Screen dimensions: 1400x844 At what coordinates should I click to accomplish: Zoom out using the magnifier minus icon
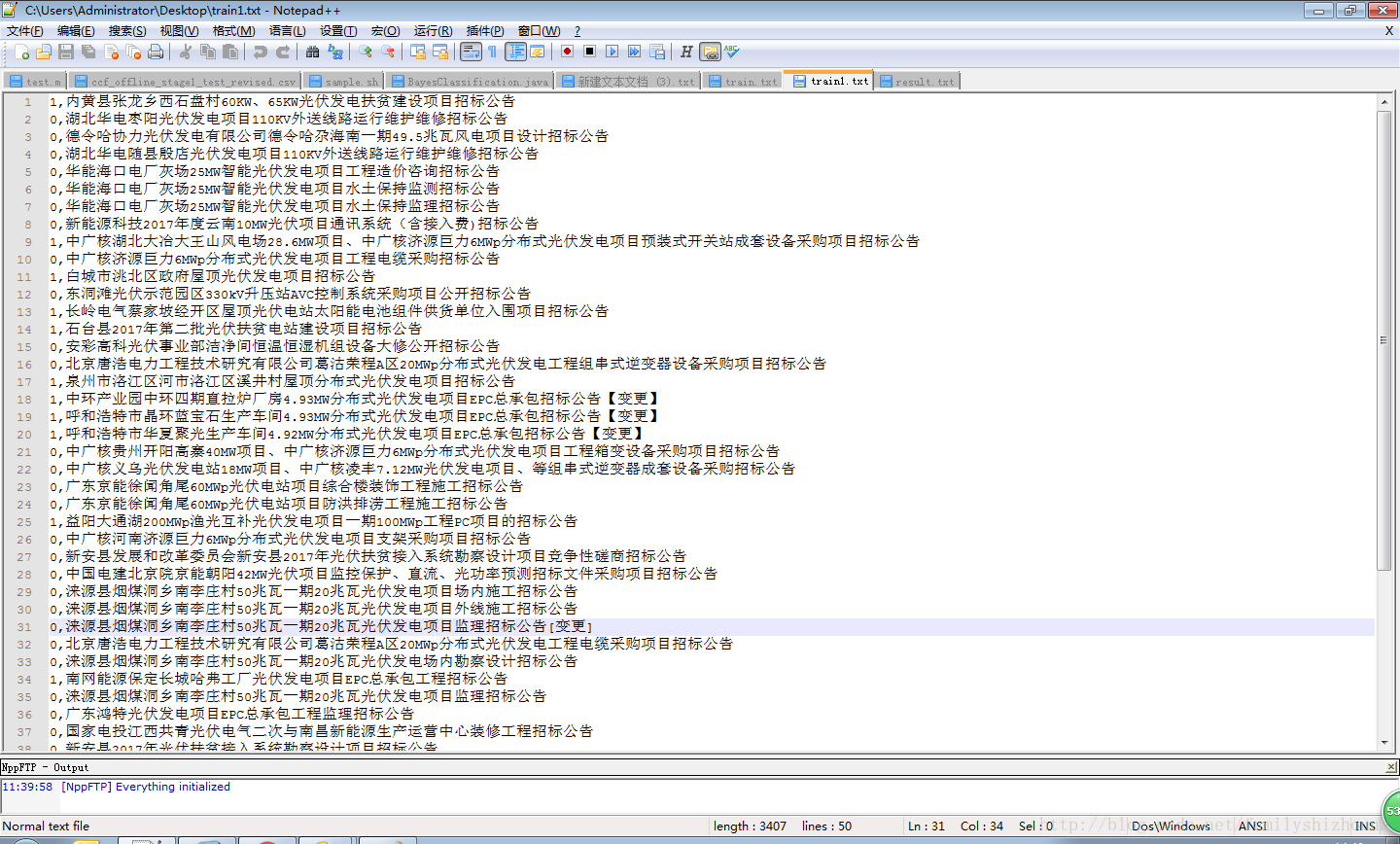point(387,52)
